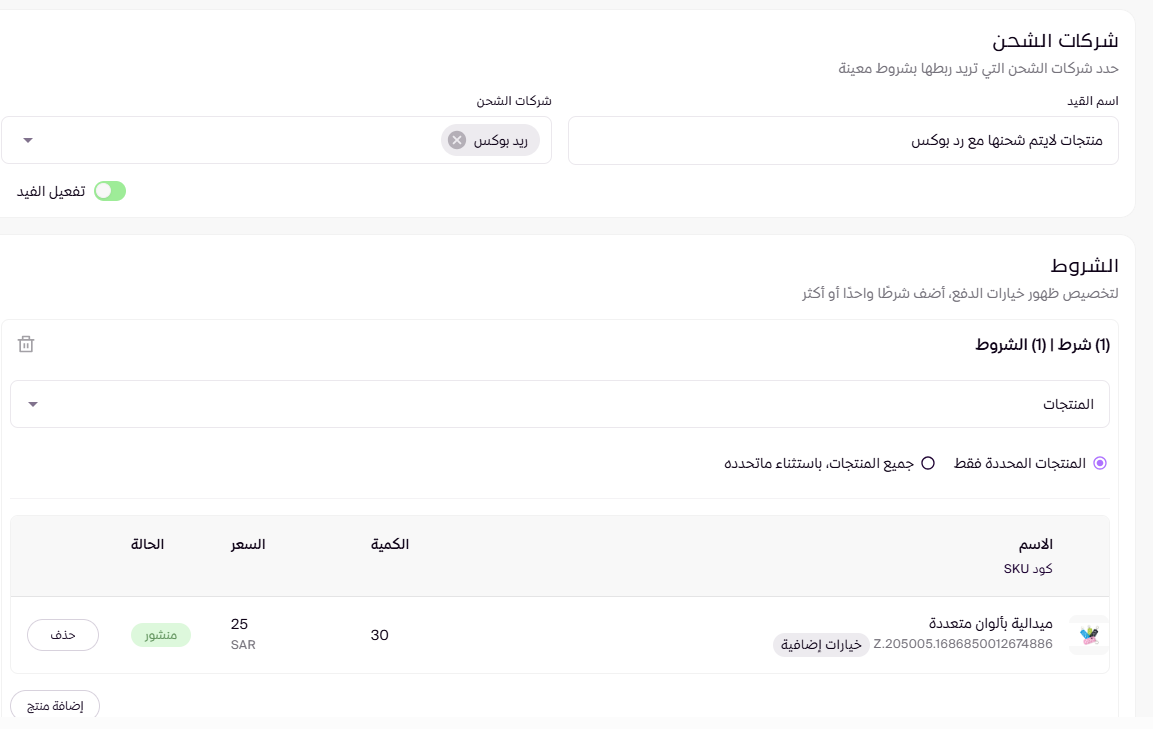This screenshot has height=729, width=1153.
Task: Open the product thumbnail for ميدالية بألوان متعددة
Action: [x=1089, y=635]
